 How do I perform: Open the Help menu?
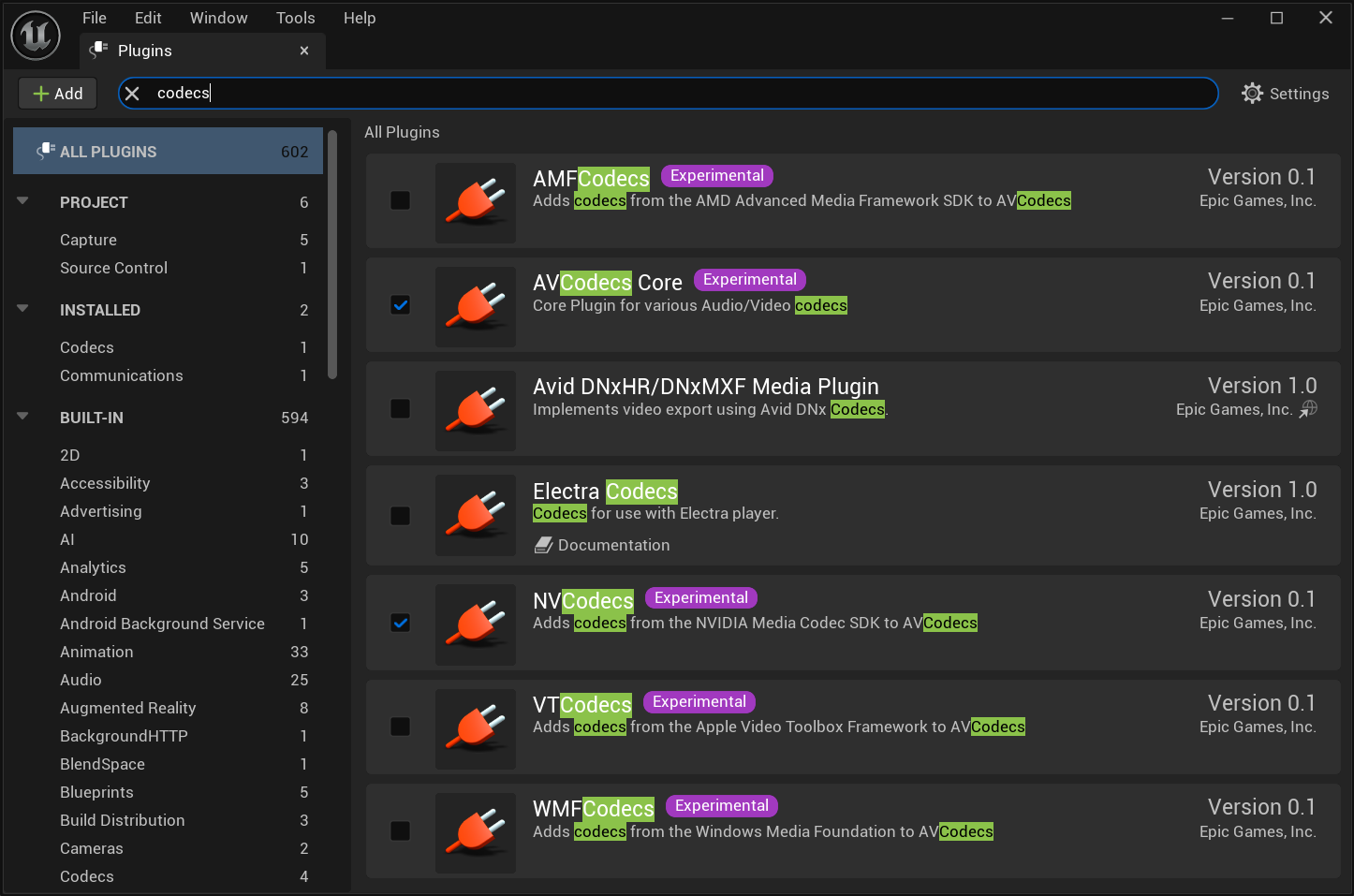pos(360,18)
